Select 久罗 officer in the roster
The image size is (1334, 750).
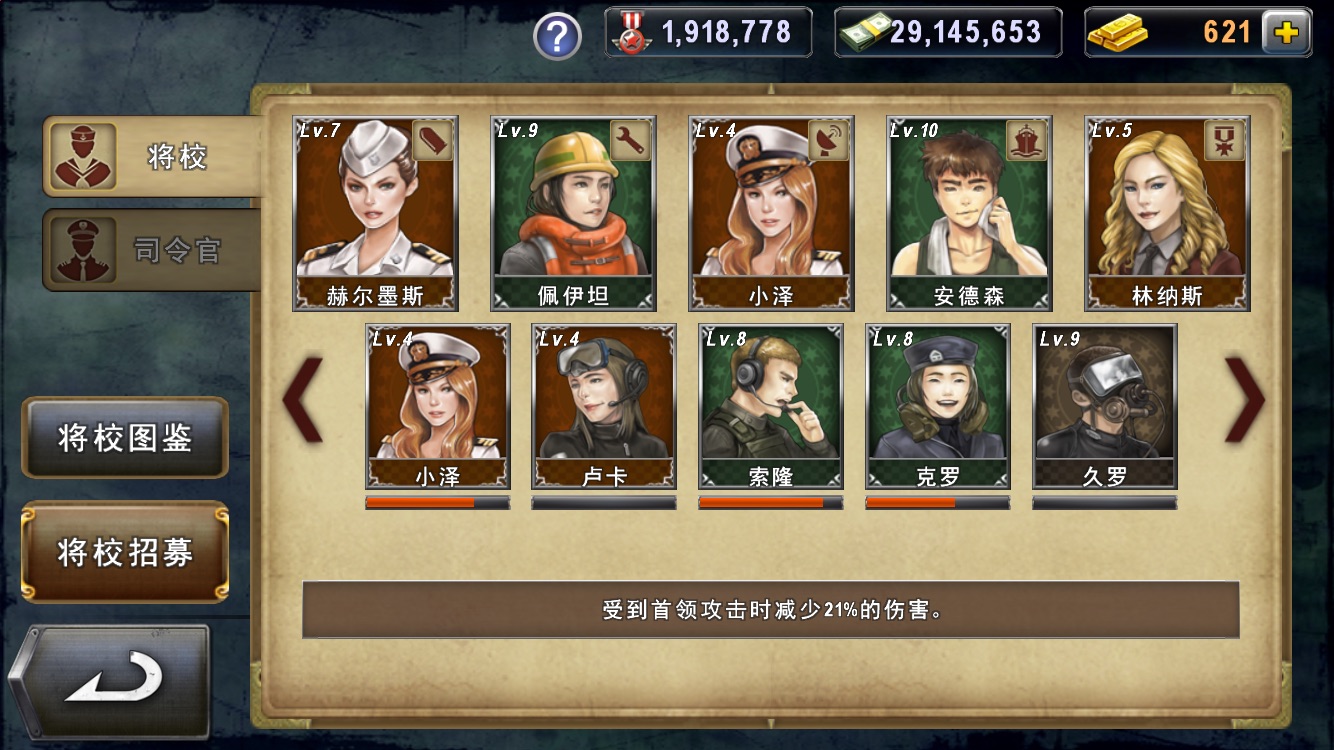[x=1105, y=407]
